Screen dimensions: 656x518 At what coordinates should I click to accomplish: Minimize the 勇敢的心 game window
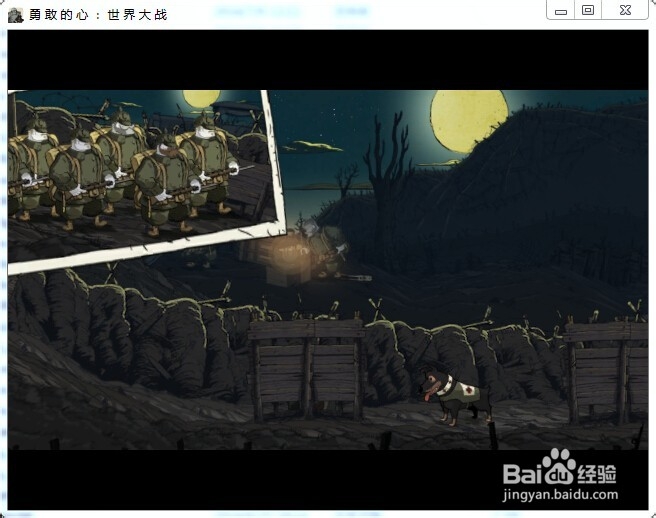point(561,10)
